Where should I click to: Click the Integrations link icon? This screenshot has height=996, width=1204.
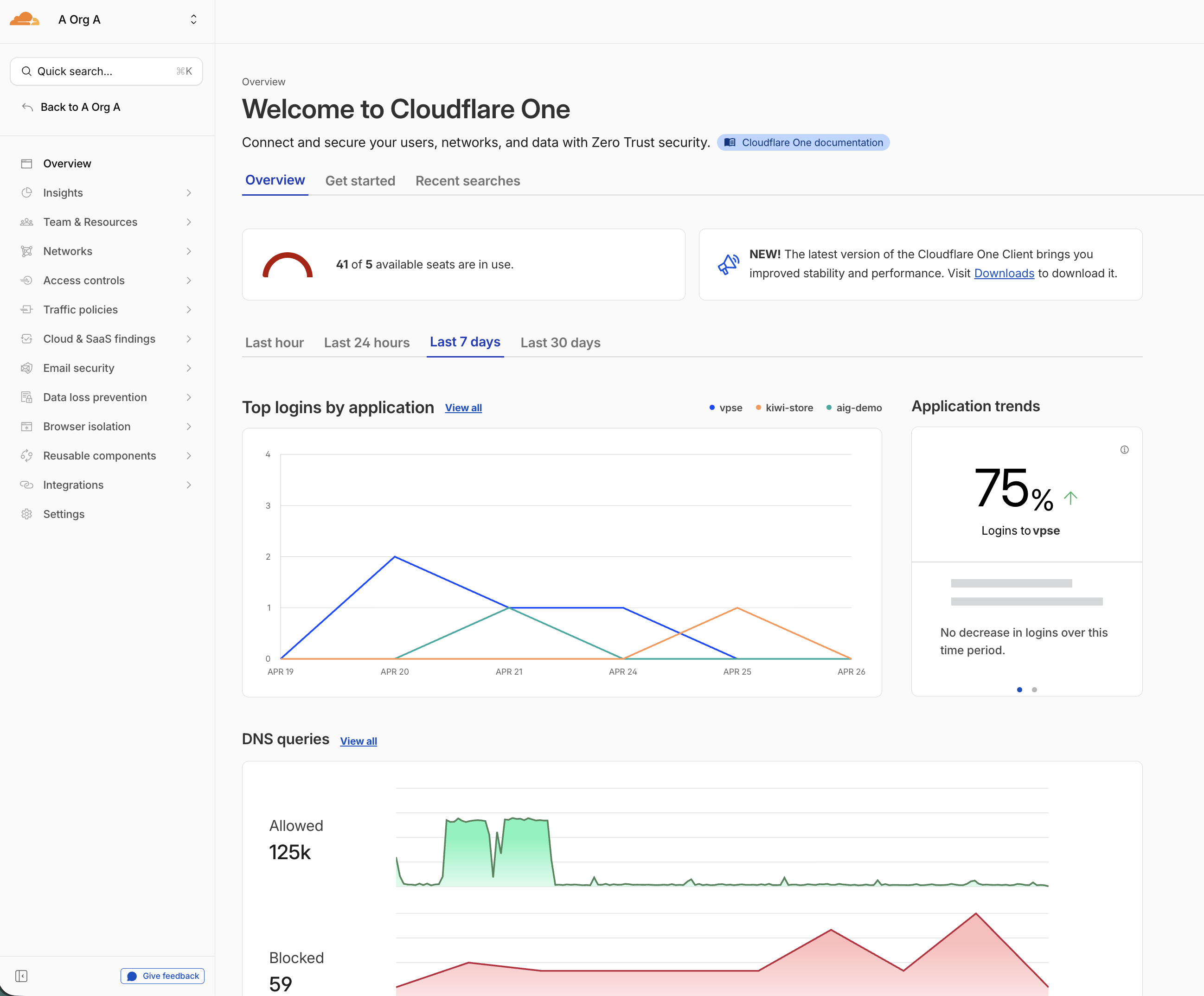tap(26, 485)
